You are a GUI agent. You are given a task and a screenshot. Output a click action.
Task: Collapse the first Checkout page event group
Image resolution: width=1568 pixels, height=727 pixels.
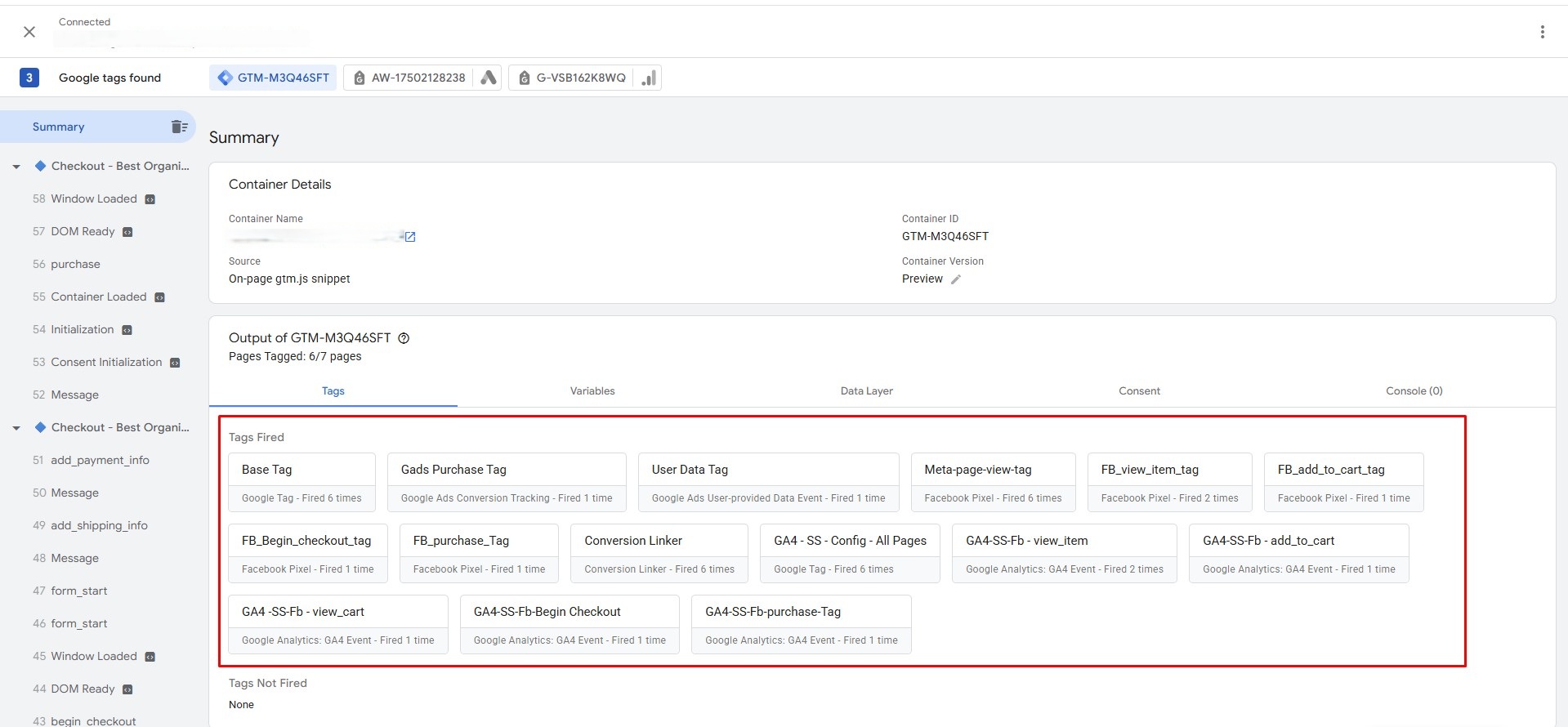pyautogui.click(x=16, y=167)
